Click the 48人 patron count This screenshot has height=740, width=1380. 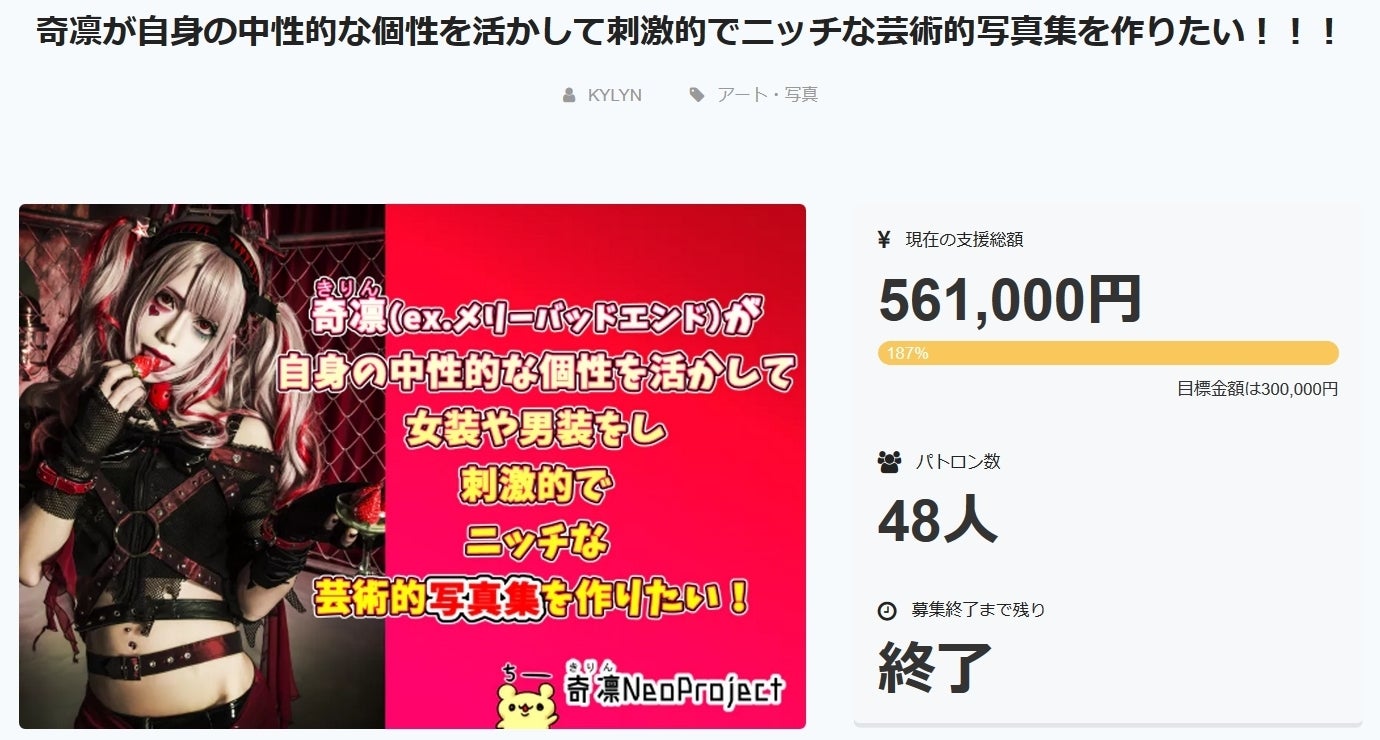click(x=937, y=520)
